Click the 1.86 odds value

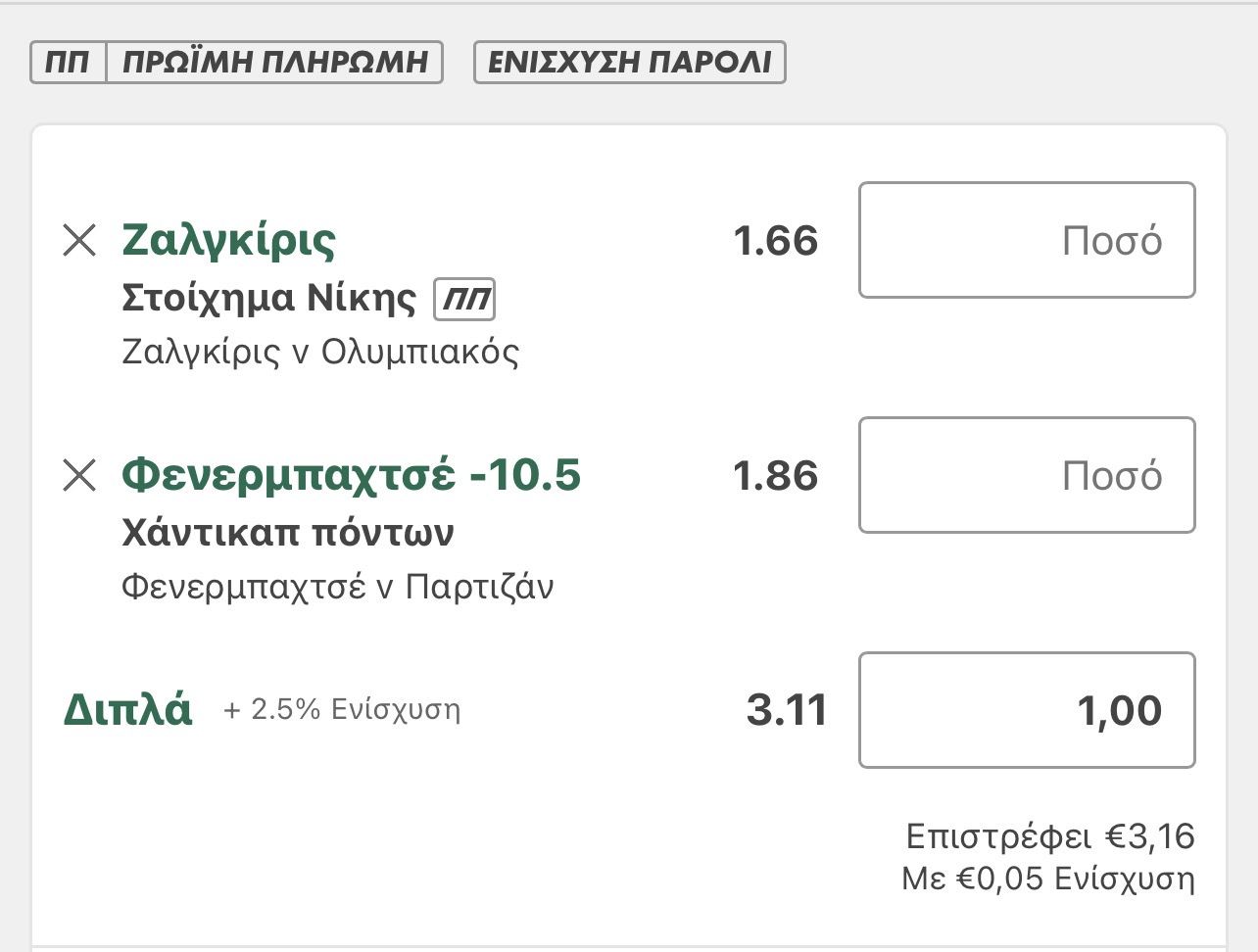point(775,476)
